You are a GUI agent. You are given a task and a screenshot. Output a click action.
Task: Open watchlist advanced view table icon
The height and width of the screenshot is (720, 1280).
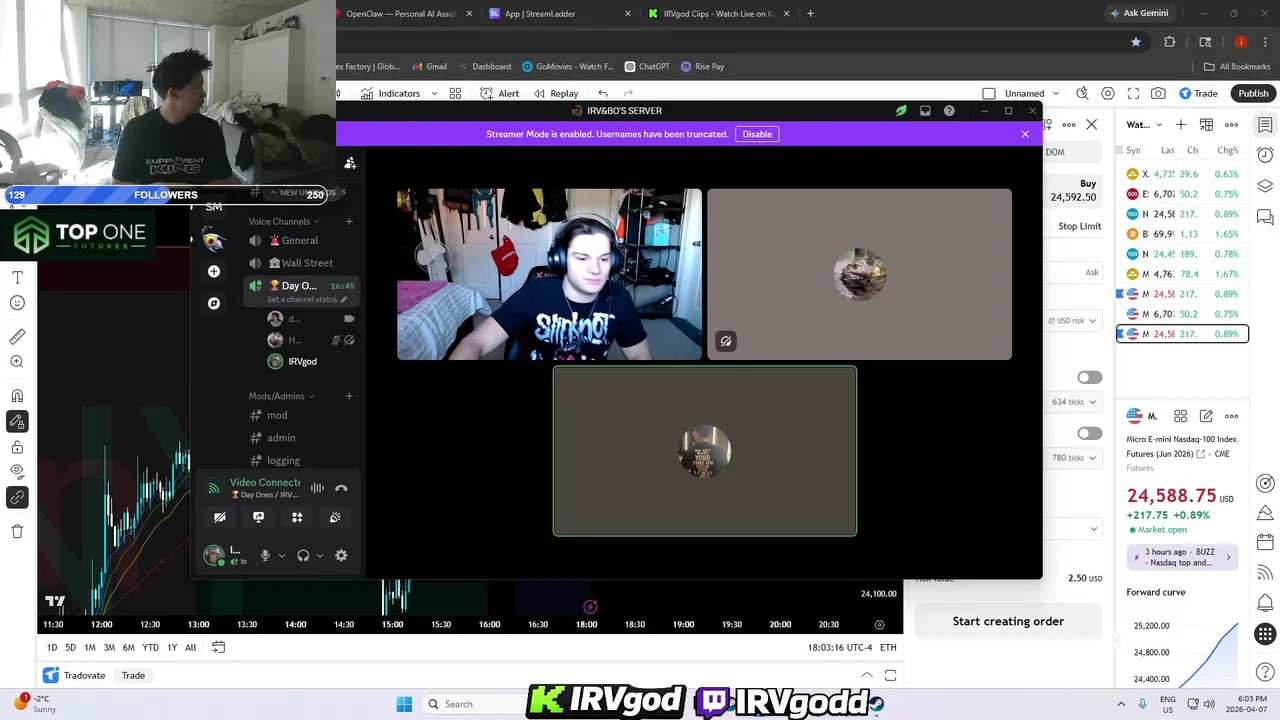pyautogui.click(x=1206, y=125)
